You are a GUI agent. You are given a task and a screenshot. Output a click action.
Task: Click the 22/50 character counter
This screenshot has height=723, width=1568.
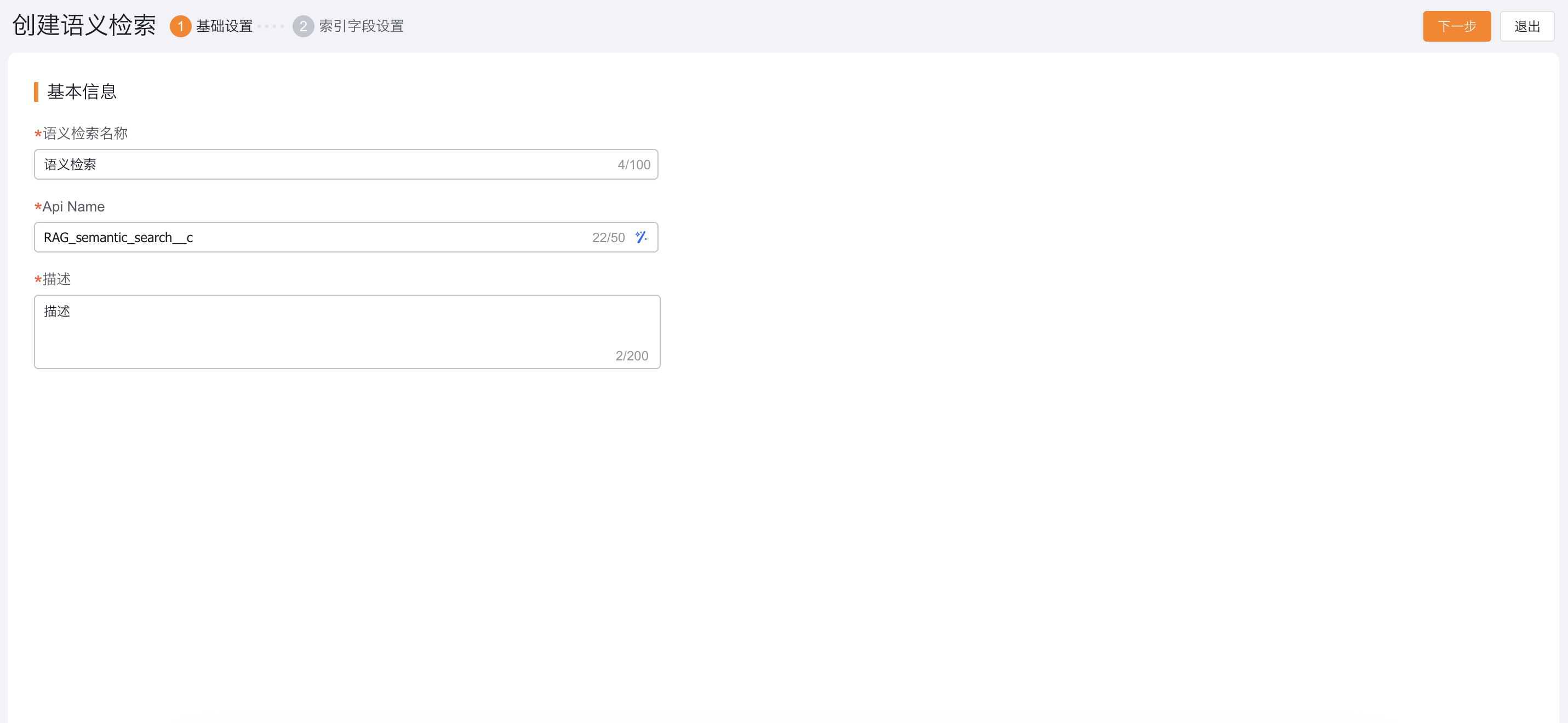point(608,238)
